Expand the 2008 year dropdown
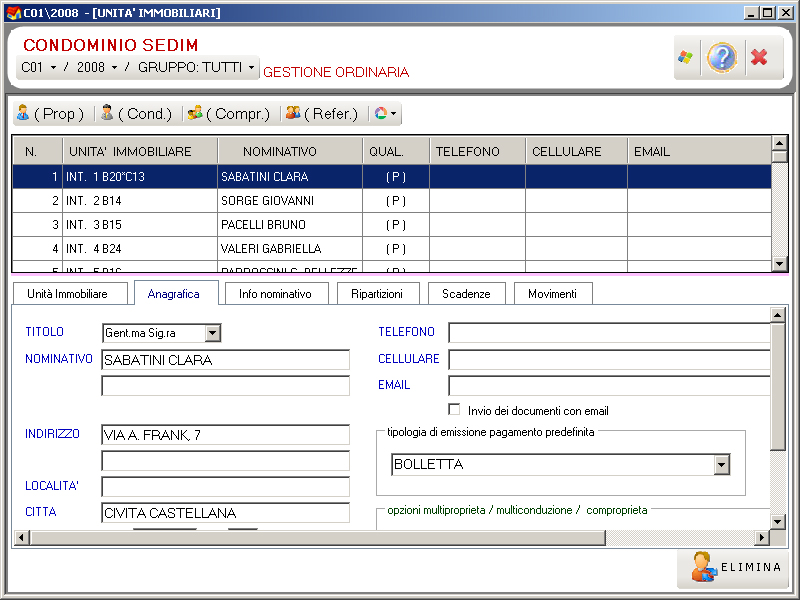Screen dimensions: 800x600 [114, 67]
